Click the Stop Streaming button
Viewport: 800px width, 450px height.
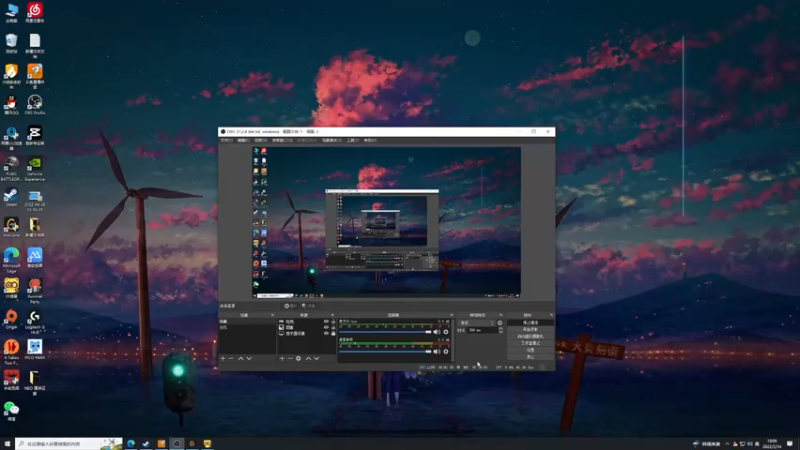[x=530, y=322]
